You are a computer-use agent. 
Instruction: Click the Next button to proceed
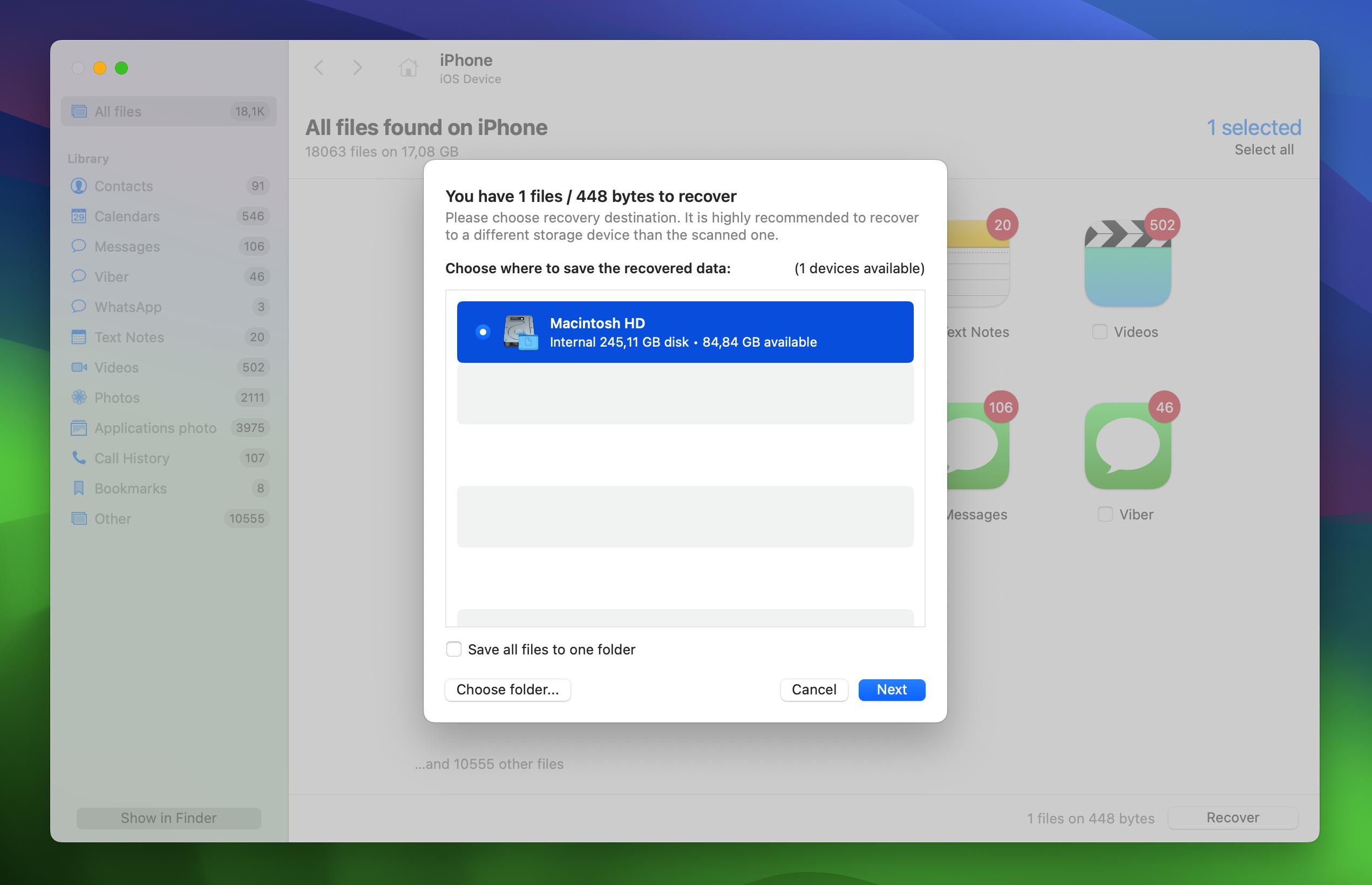click(x=891, y=689)
